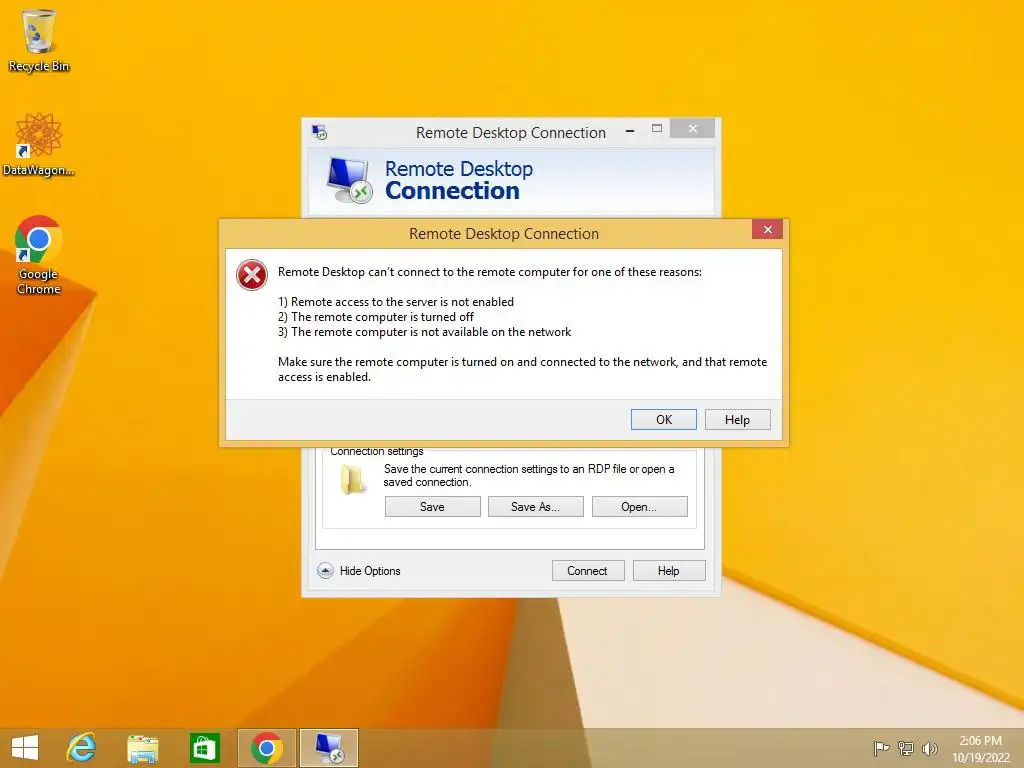Open the network icon in system tray
Image resolution: width=1024 pixels, height=768 pixels.
[906, 748]
